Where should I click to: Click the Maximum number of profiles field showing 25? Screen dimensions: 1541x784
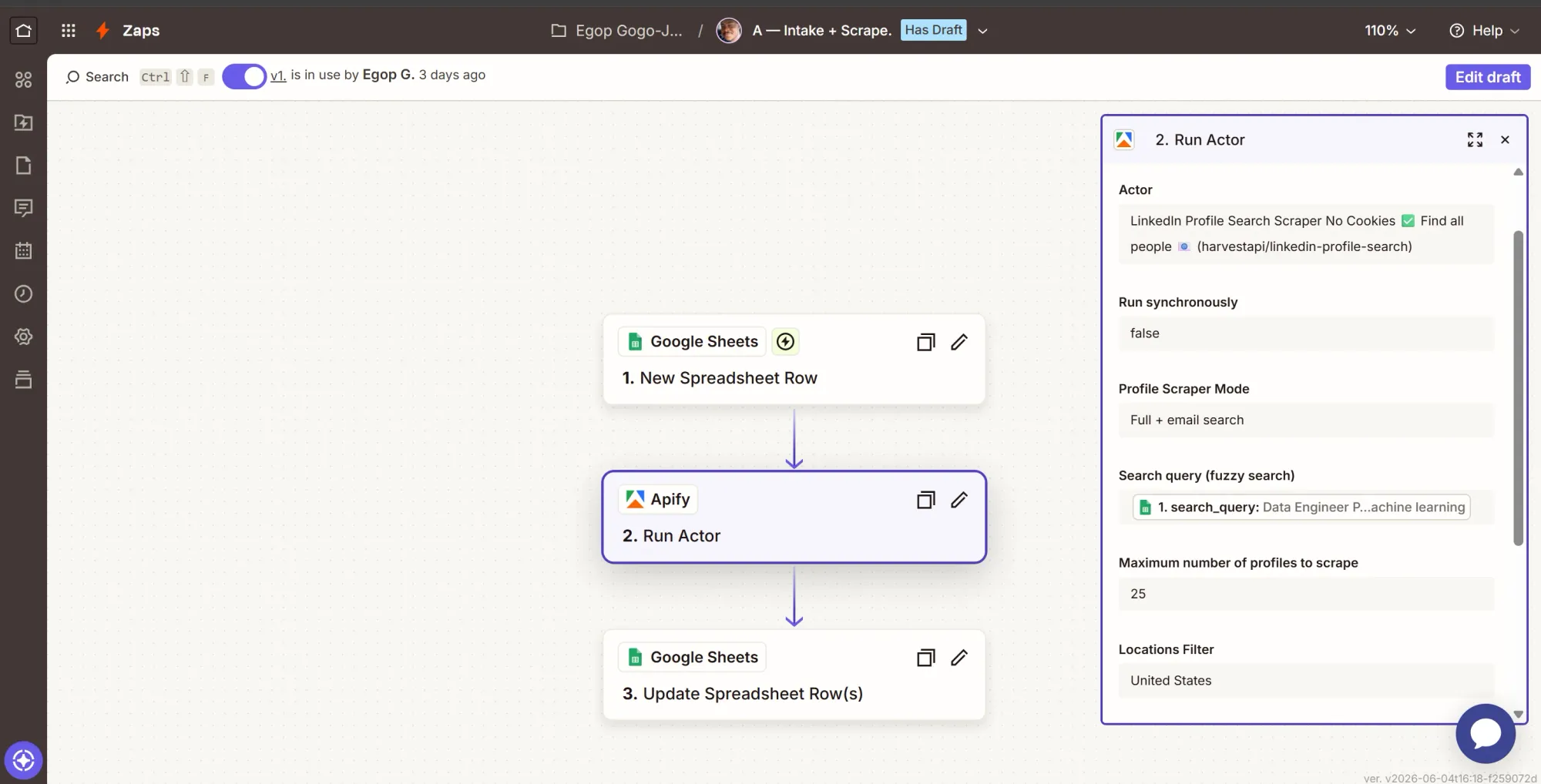point(1306,594)
